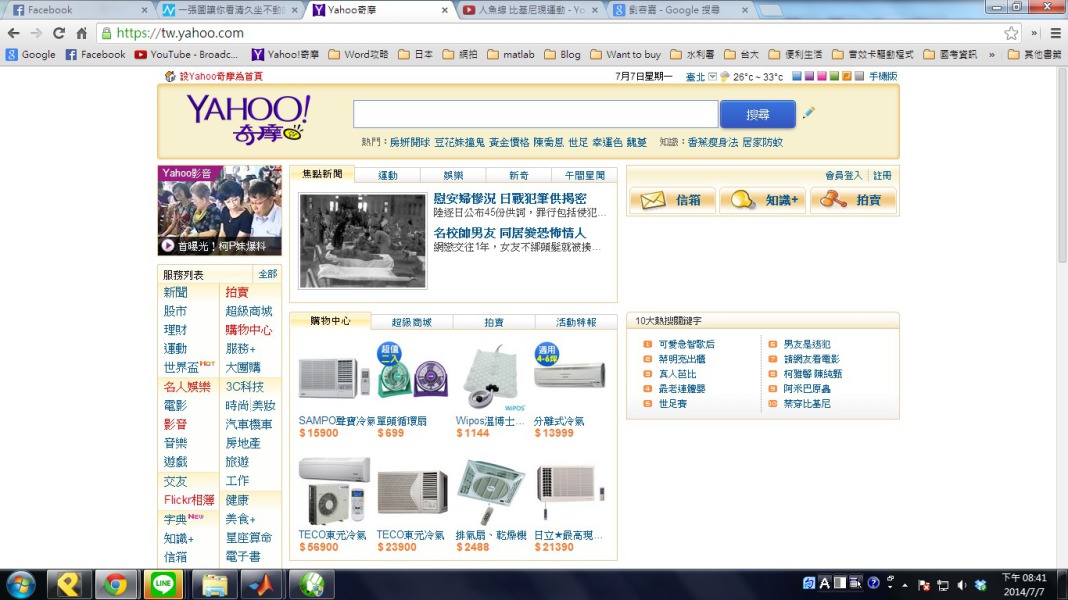
Task: Open the Flickr相簿 service link
Action: pyautogui.click(x=189, y=500)
